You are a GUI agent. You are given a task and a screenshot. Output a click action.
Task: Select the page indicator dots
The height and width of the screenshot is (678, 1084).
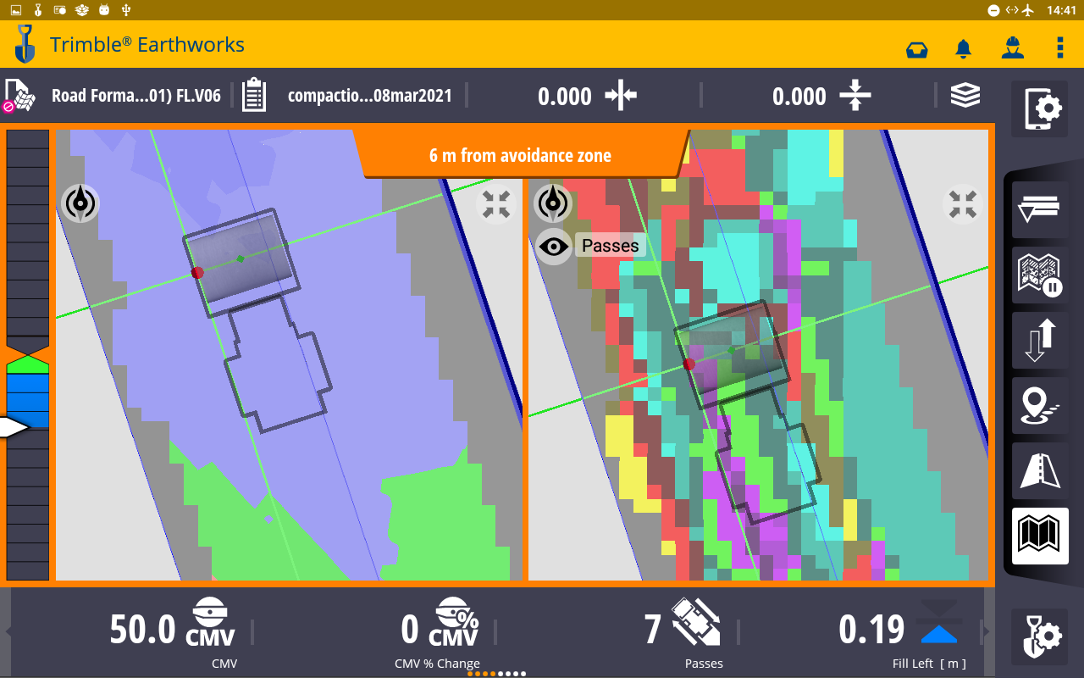(x=496, y=673)
